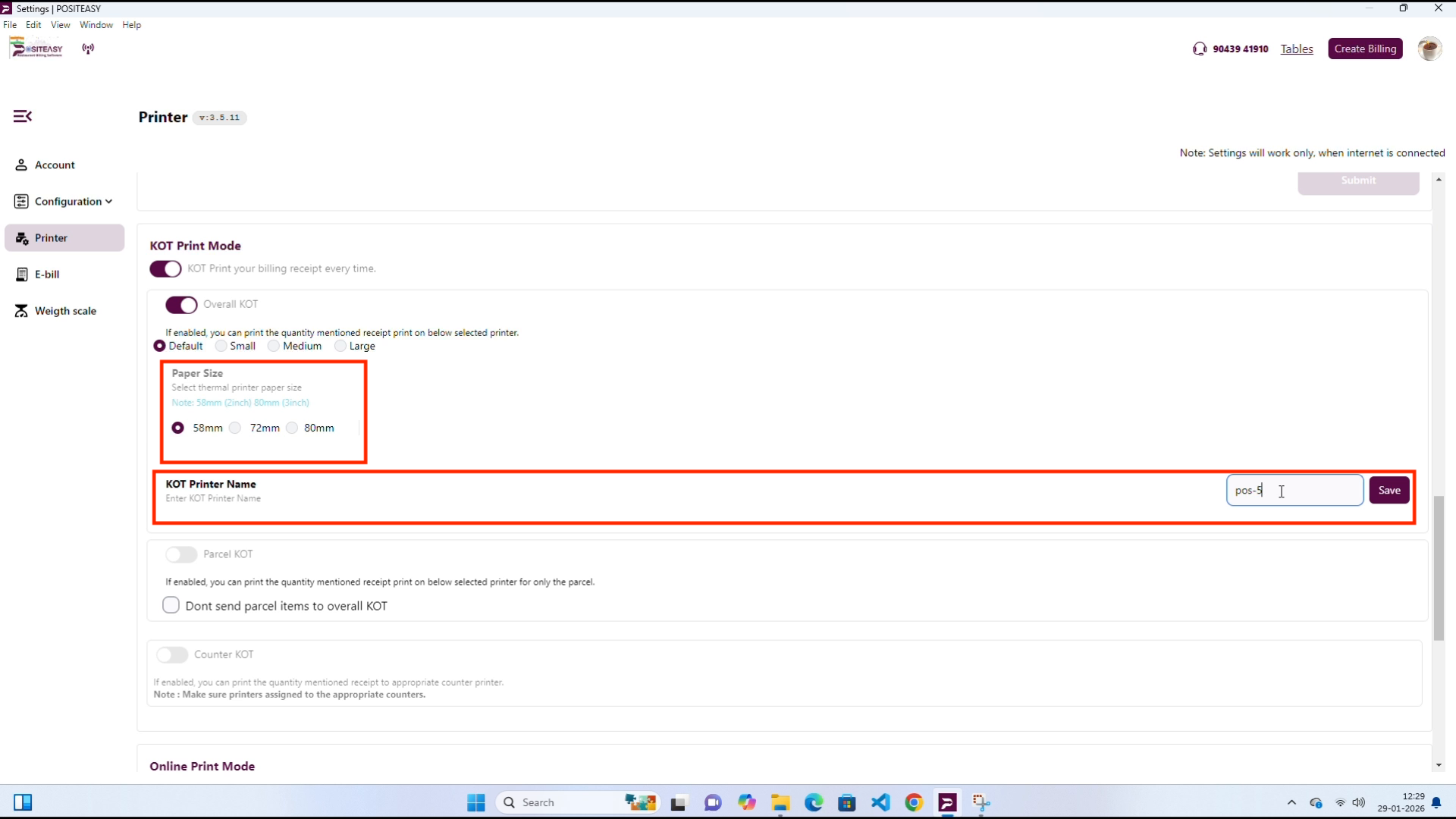Open the user profile avatar

(x=1429, y=49)
